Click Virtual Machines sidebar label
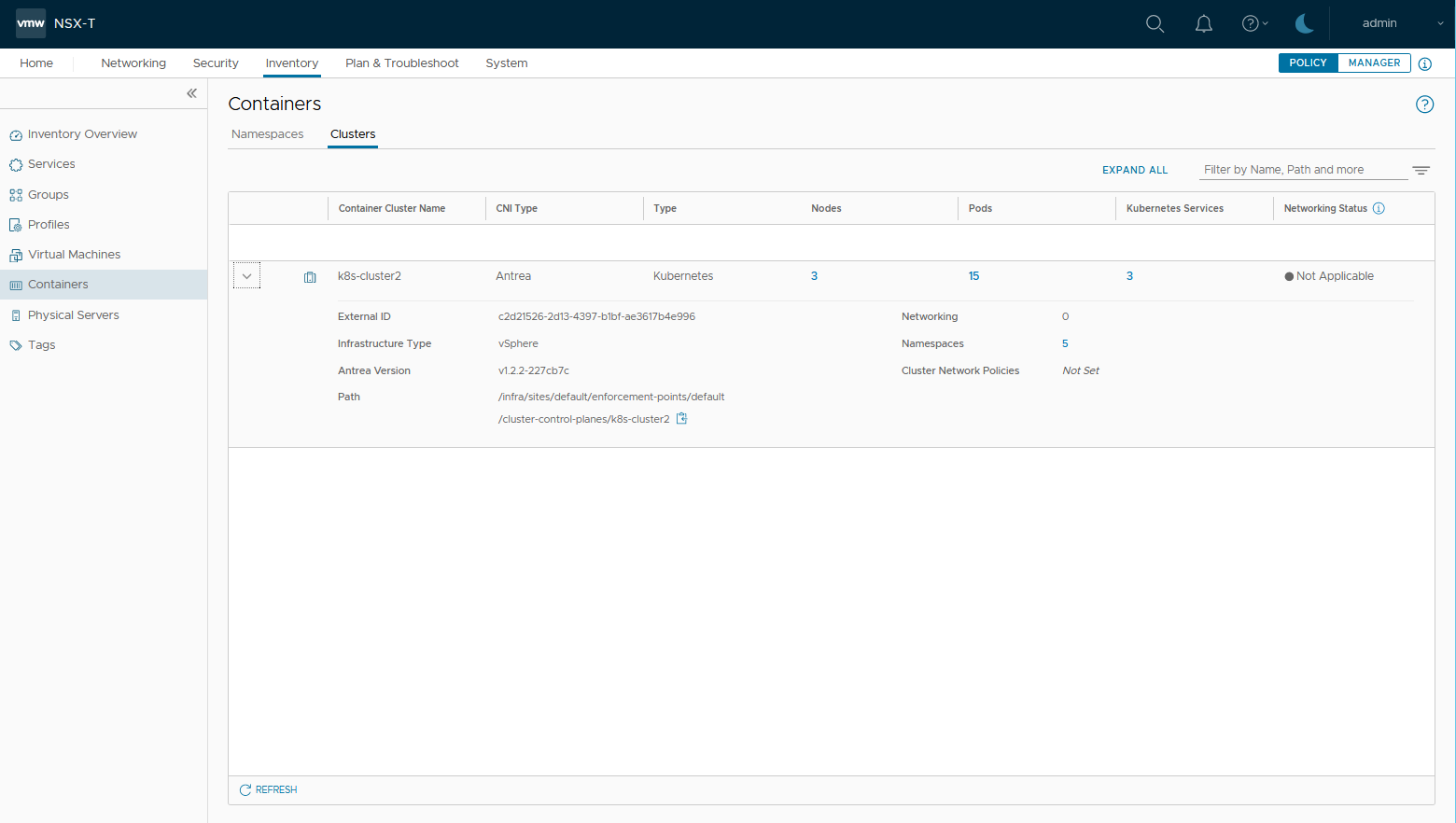The width and height of the screenshot is (1456, 823). tap(75, 255)
